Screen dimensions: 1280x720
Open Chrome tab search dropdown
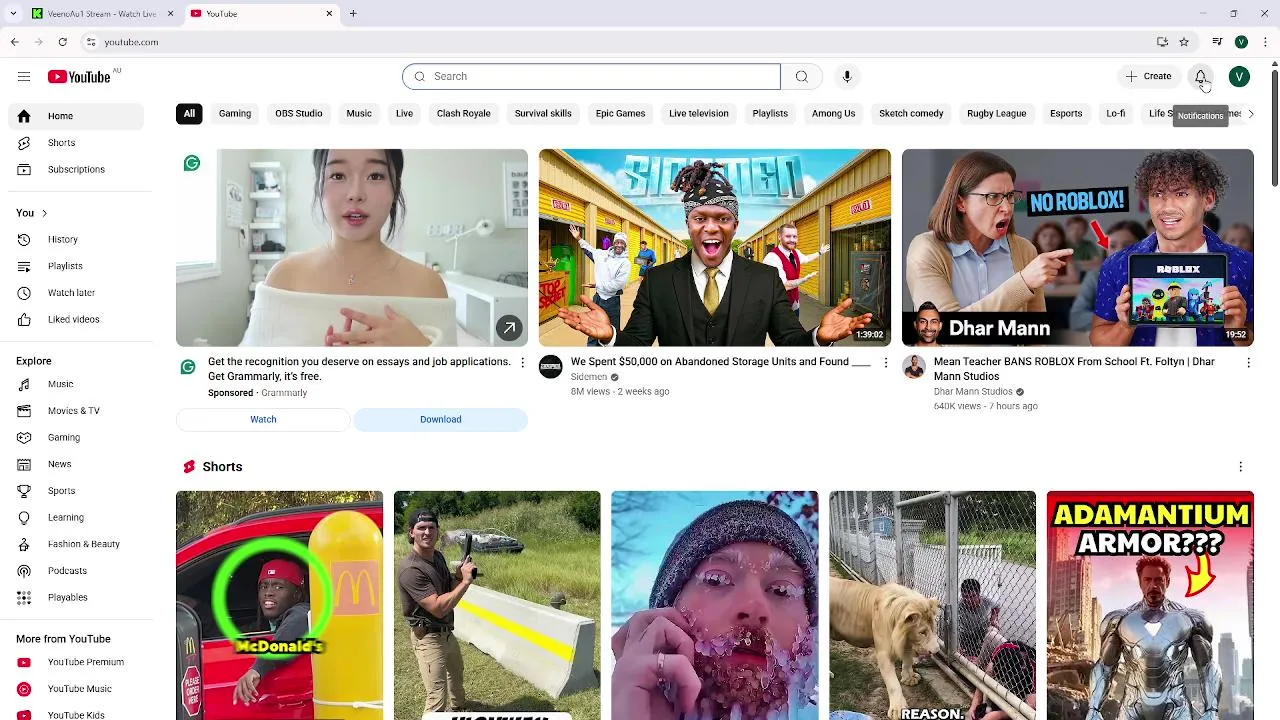(x=13, y=14)
